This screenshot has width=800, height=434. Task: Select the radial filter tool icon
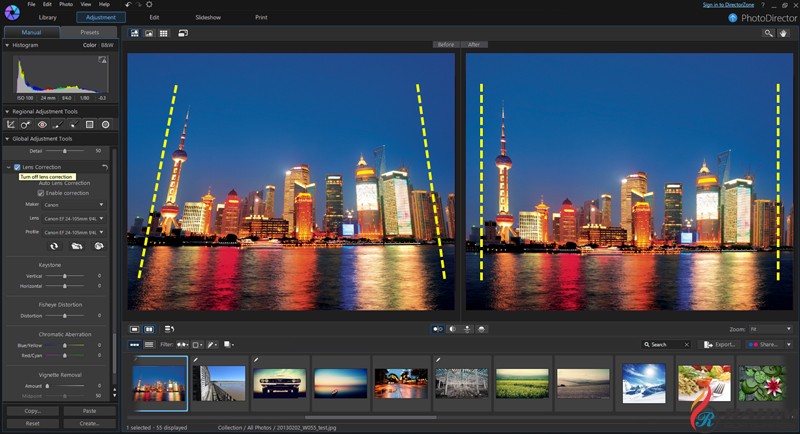click(x=105, y=124)
